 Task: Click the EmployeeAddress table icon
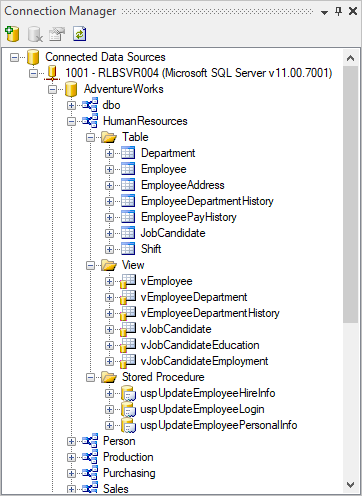point(128,185)
